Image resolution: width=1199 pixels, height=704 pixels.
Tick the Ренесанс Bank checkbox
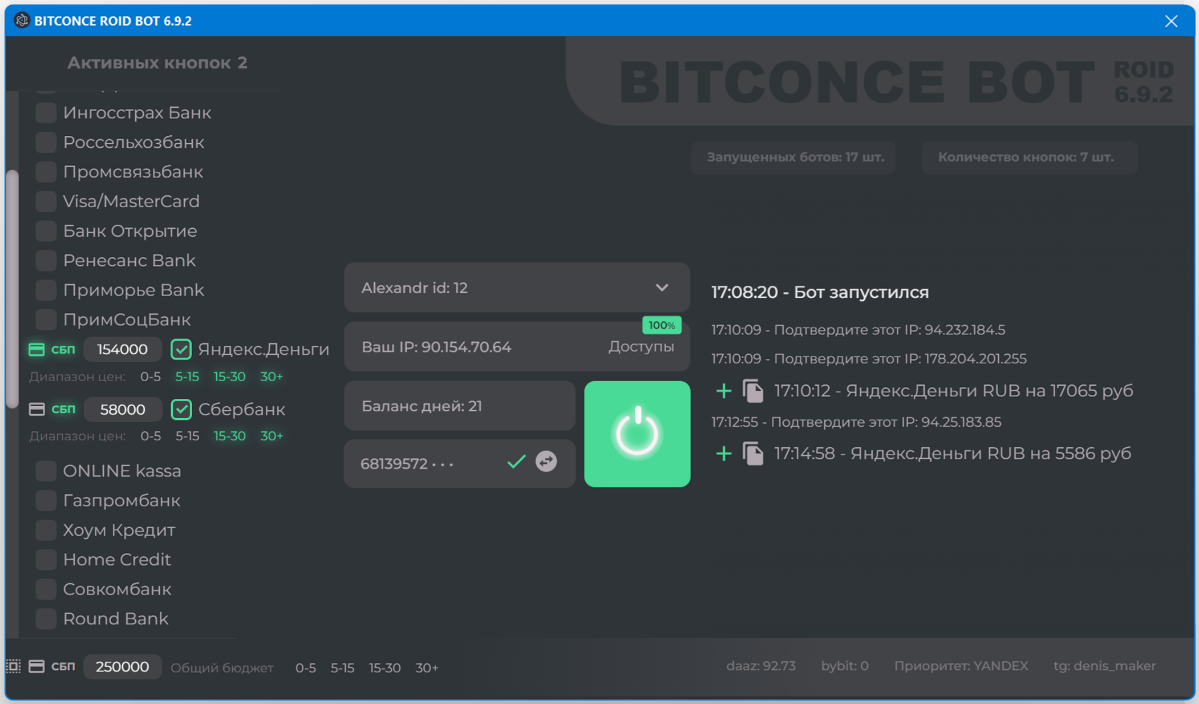[x=46, y=261]
